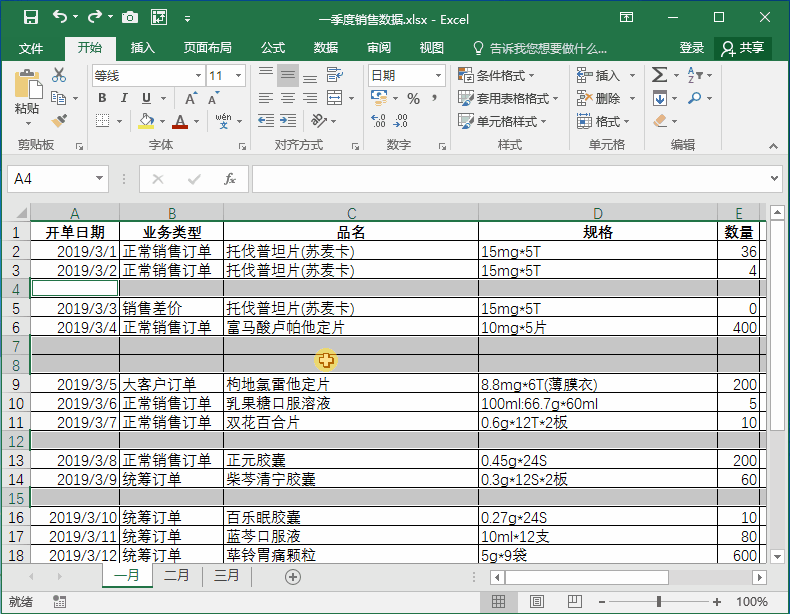Click the 登录 sign-in link

pos(691,48)
